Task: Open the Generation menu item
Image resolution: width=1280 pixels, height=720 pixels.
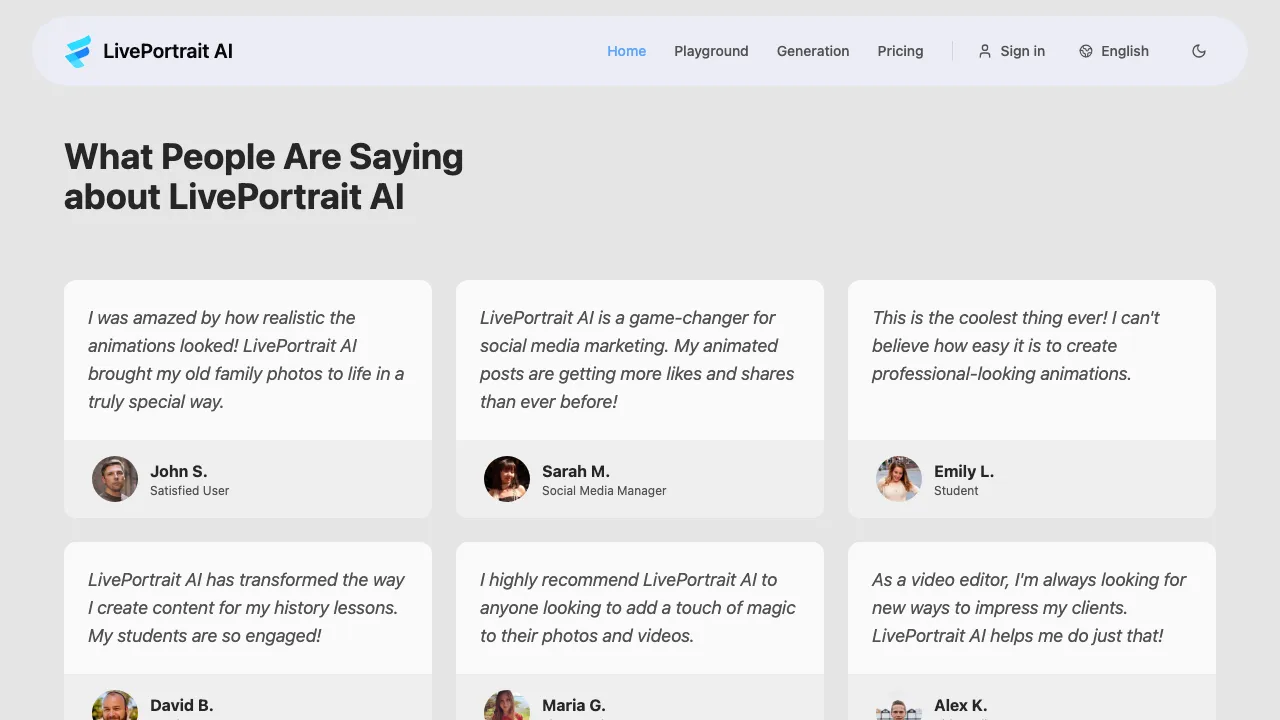Action: click(x=812, y=51)
